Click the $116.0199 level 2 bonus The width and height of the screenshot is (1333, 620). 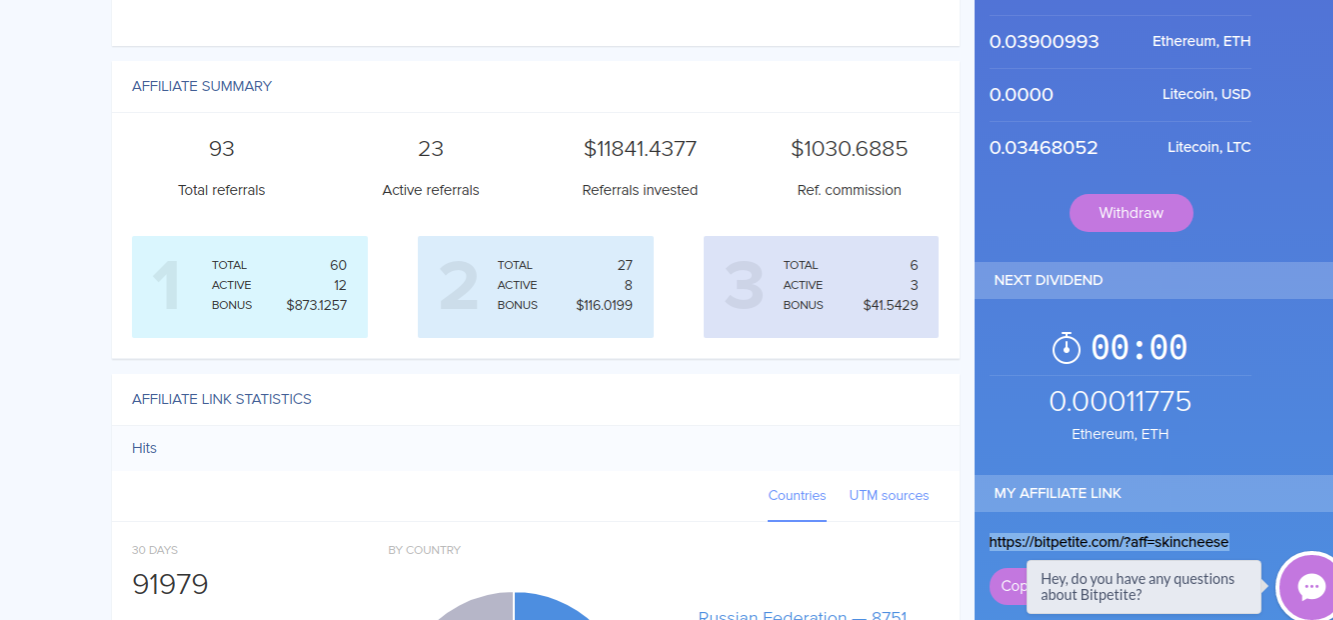(604, 305)
